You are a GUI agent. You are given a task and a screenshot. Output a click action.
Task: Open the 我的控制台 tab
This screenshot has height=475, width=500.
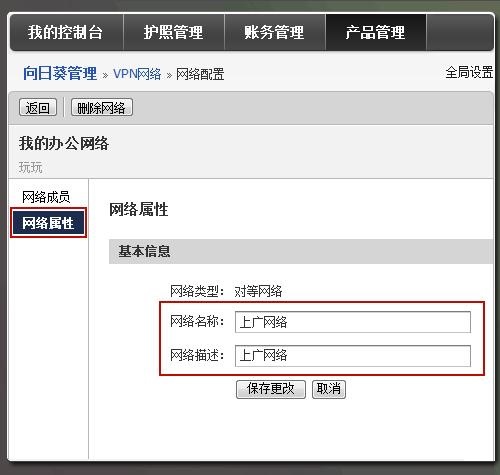[x=66, y=32]
